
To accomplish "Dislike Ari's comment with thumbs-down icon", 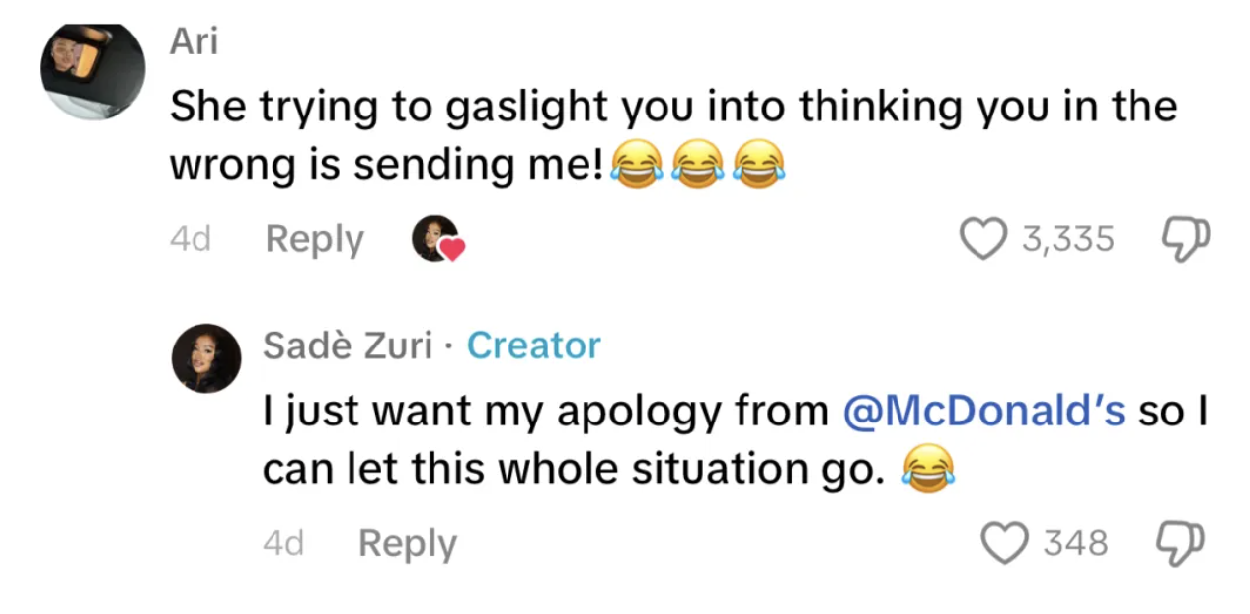I will pos(1185,239).
